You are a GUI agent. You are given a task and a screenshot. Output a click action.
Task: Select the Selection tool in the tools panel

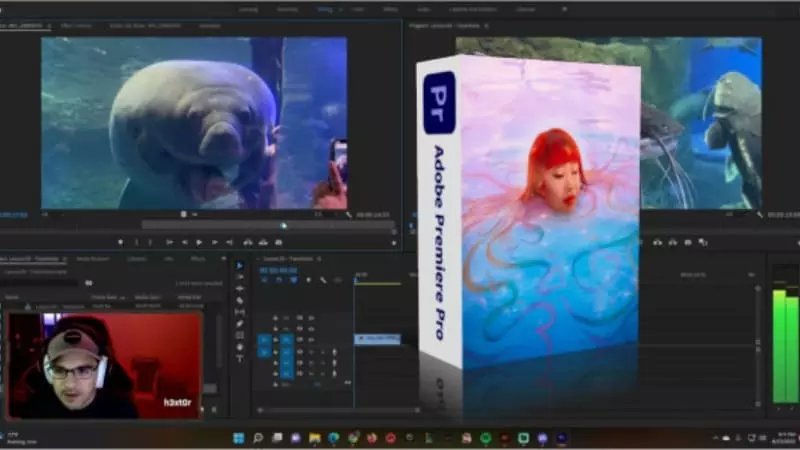pos(240,266)
